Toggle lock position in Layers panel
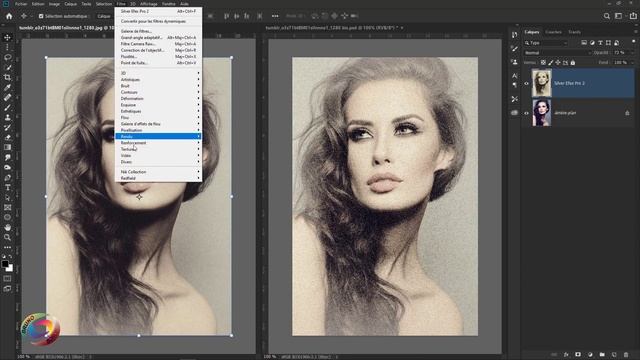Screen dimensions: 640x360 point(558,62)
